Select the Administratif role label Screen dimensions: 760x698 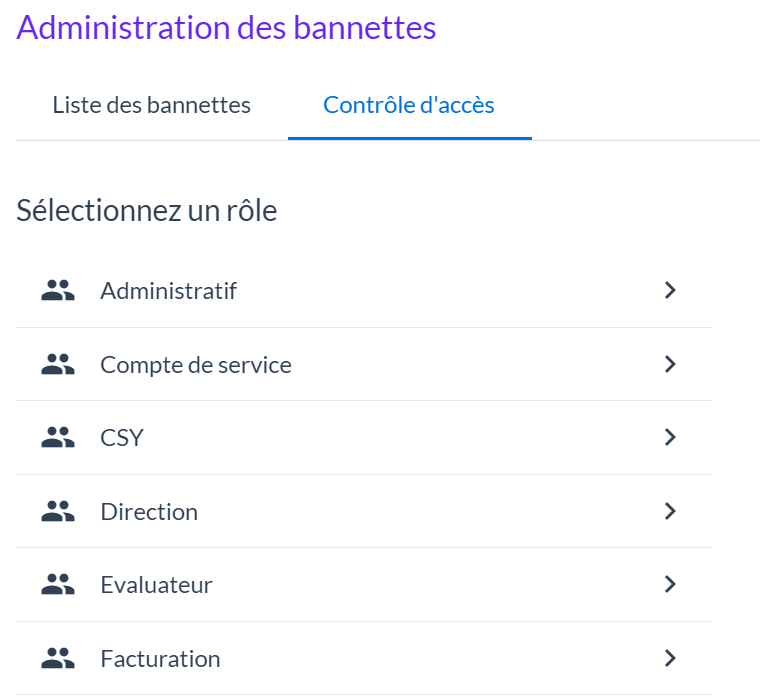pyautogui.click(x=168, y=291)
